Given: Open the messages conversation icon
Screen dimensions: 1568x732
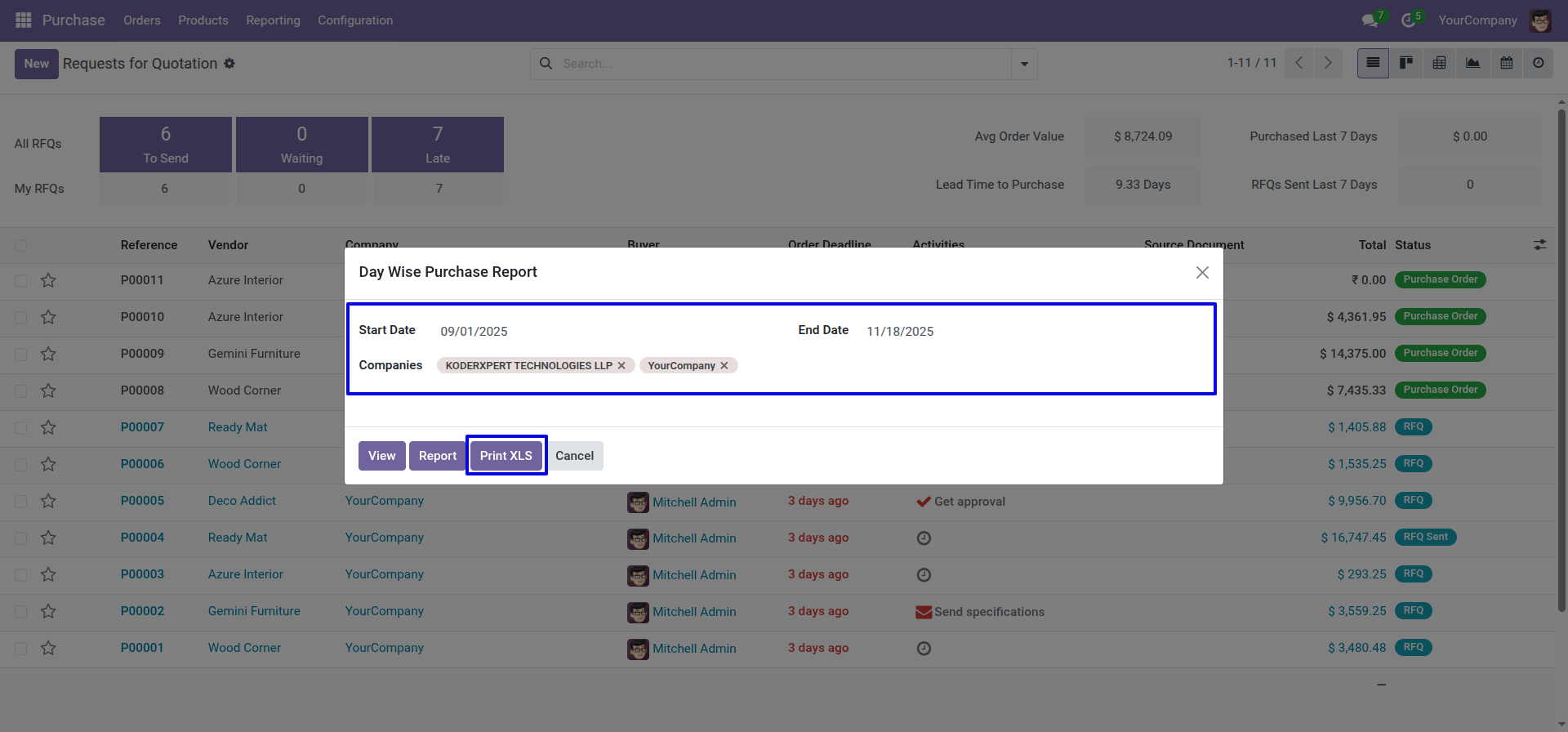Looking at the screenshot, I should tap(1370, 20).
